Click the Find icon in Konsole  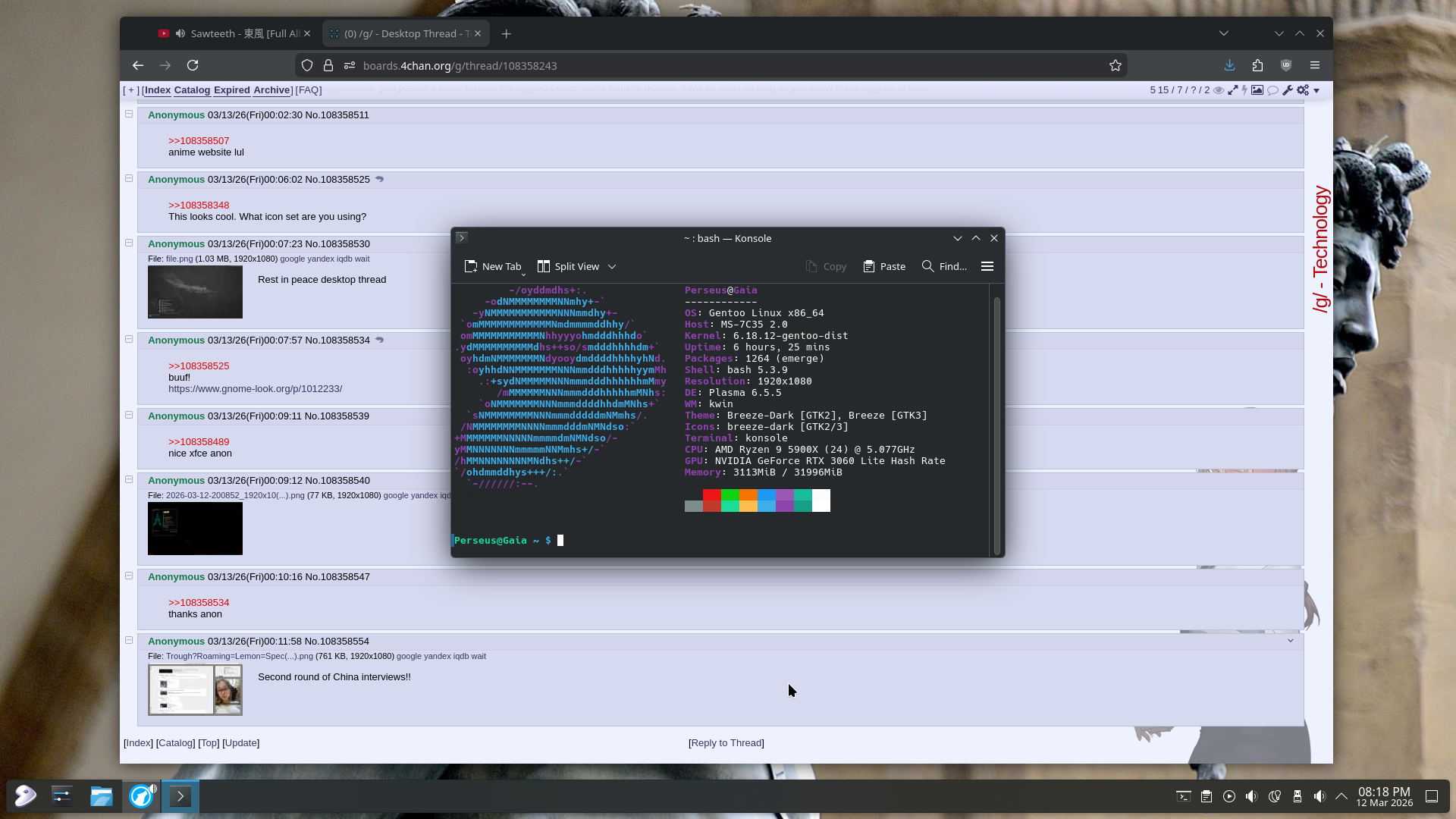click(927, 266)
